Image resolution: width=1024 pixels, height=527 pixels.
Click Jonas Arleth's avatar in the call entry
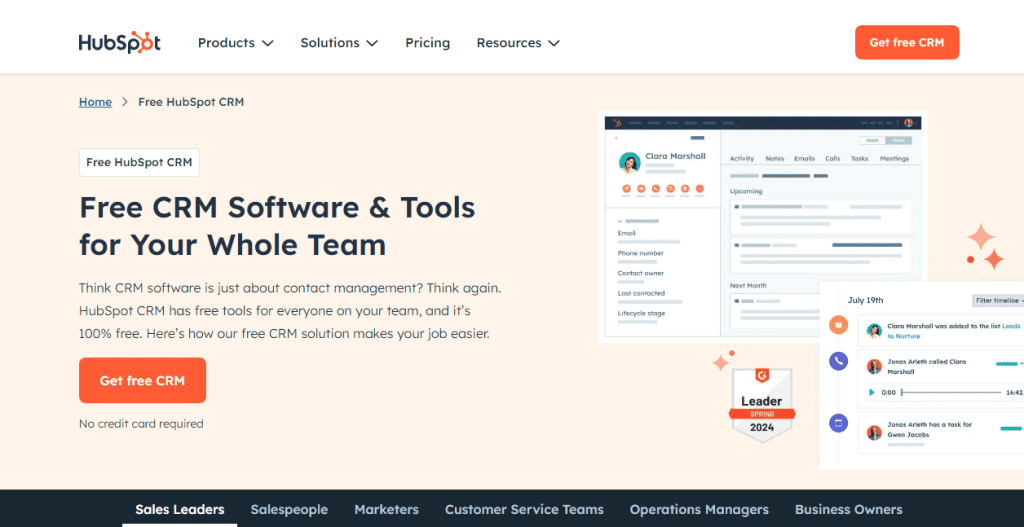(x=874, y=366)
